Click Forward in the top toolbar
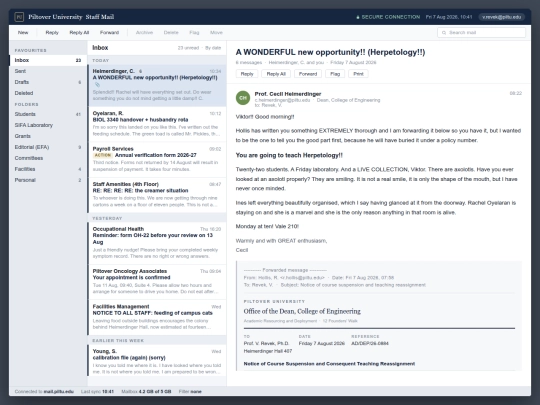 [110, 33]
